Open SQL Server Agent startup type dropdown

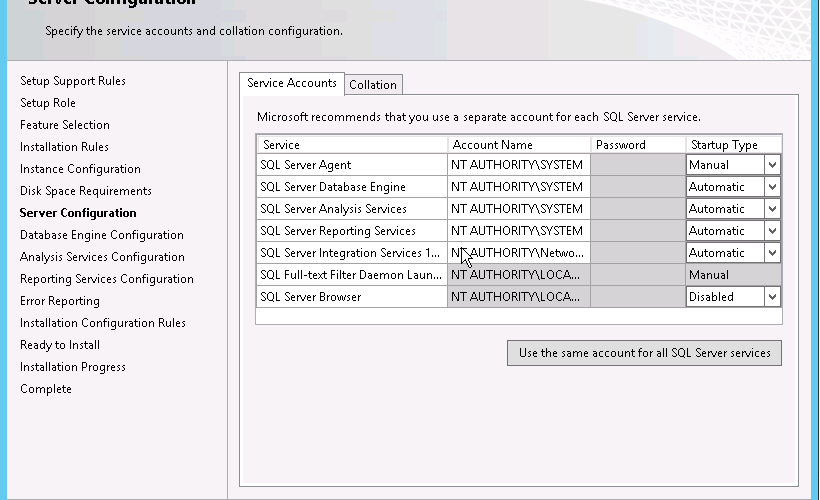click(x=771, y=165)
